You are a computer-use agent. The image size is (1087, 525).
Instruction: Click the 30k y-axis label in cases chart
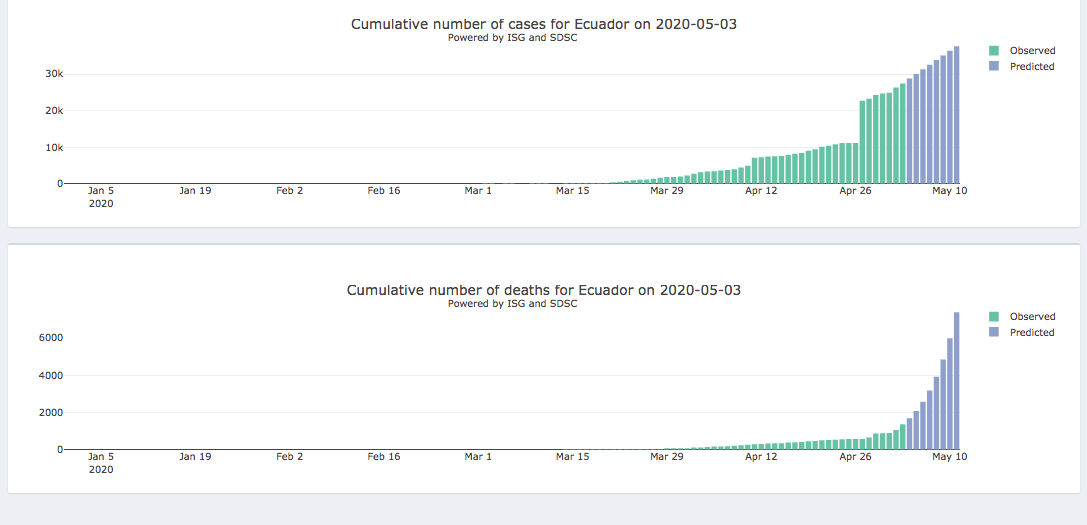point(53,74)
